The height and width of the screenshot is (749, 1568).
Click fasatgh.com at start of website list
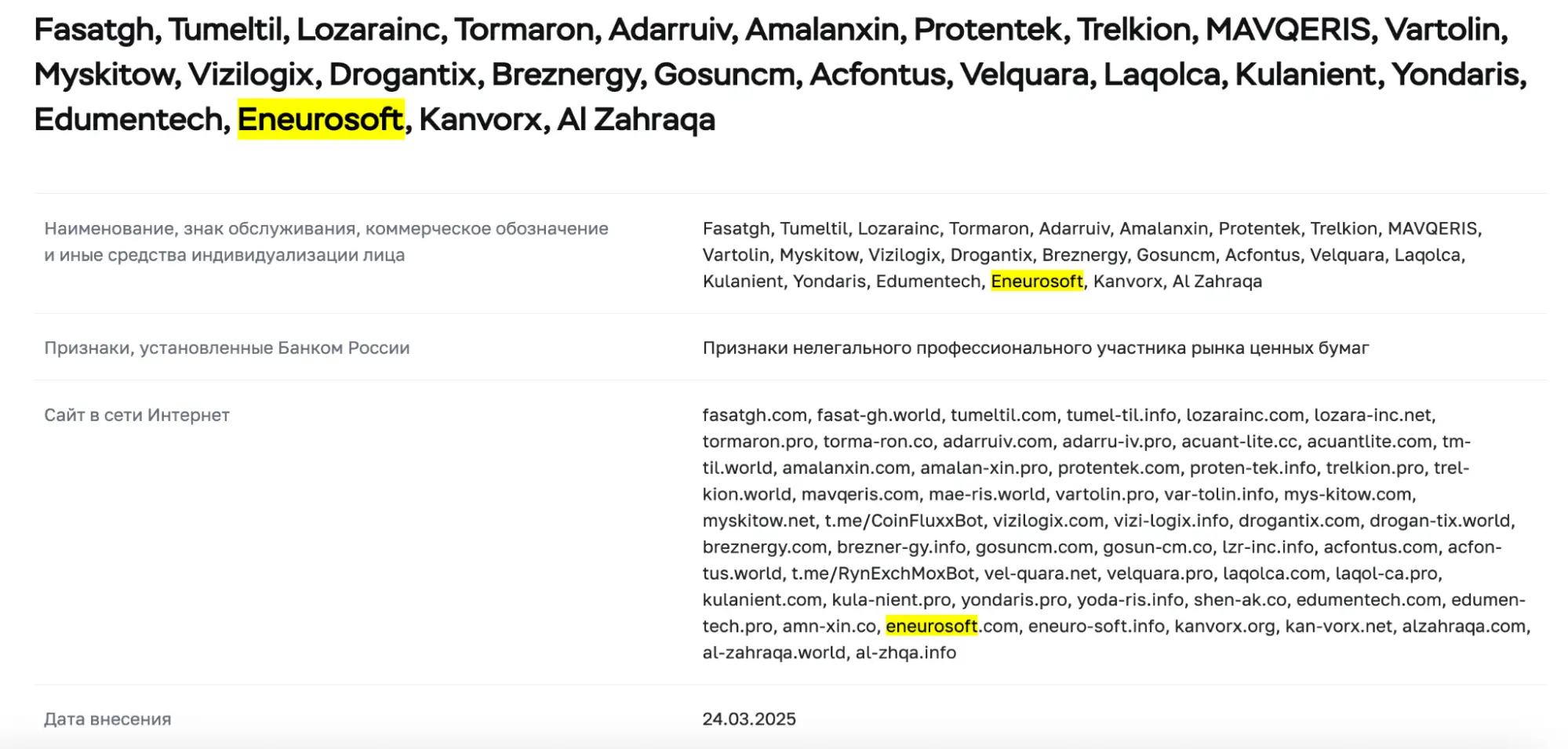[x=755, y=416]
